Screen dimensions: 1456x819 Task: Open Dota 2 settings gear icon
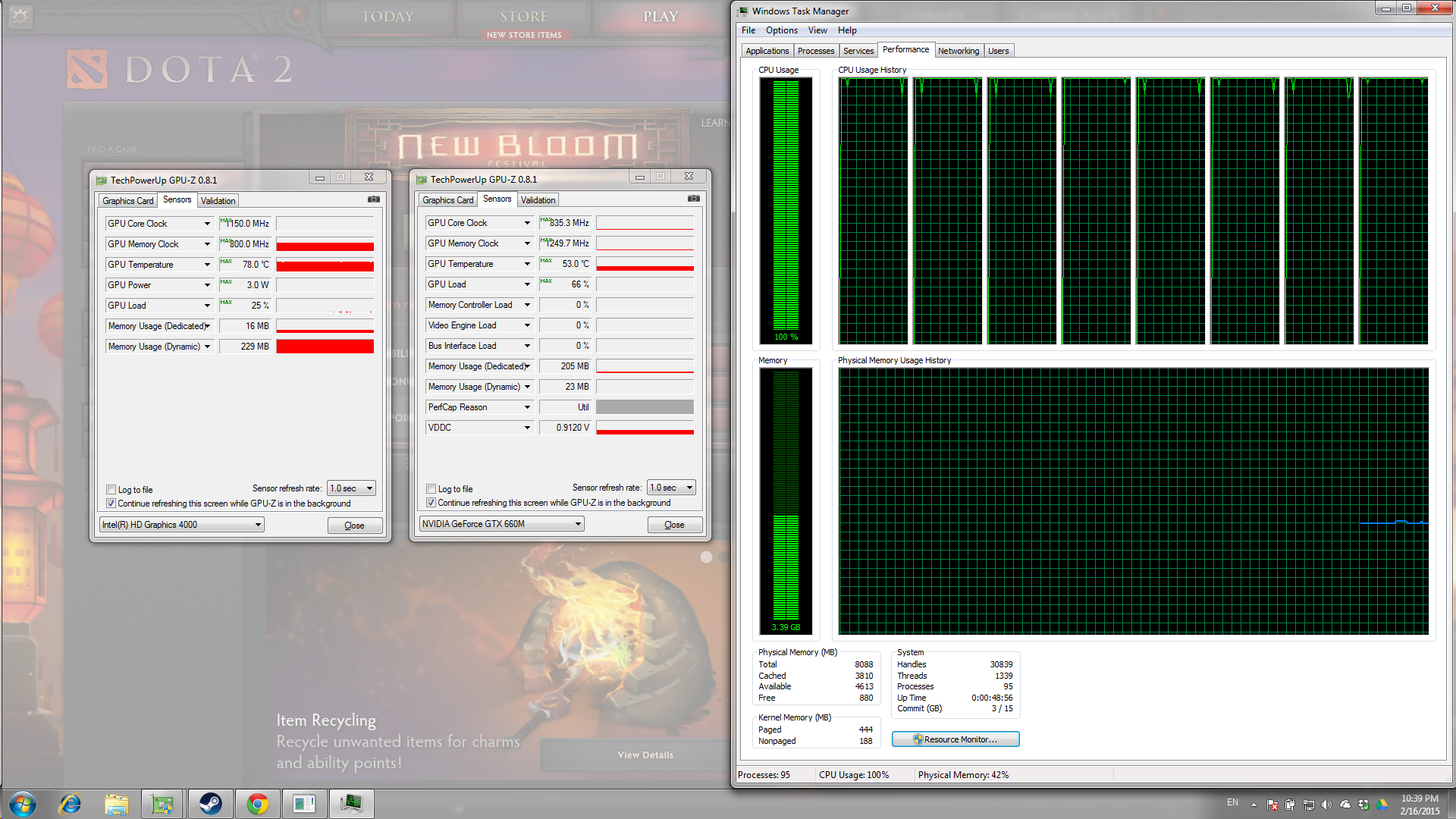coord(20,15)
